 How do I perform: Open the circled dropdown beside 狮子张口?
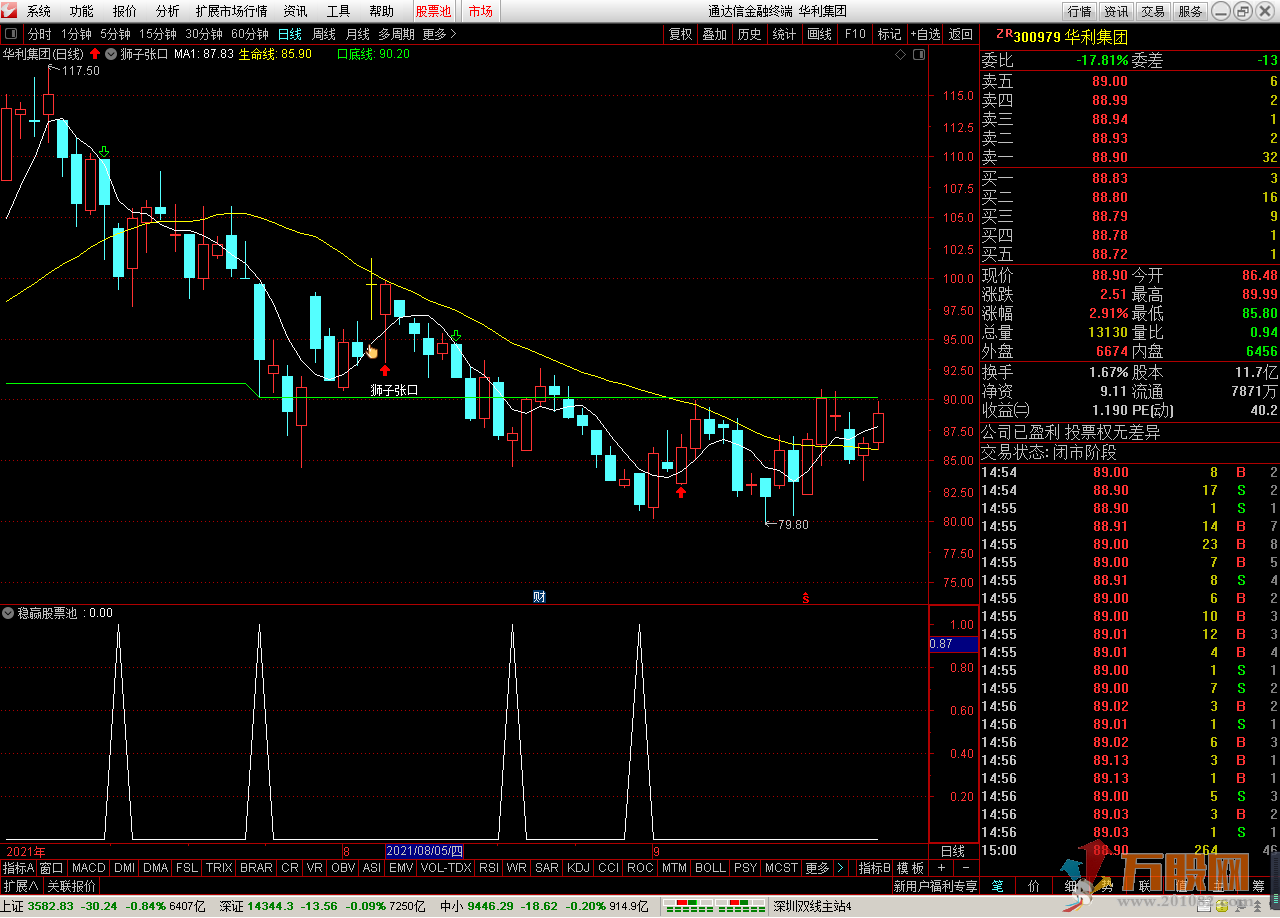point(110,54)
